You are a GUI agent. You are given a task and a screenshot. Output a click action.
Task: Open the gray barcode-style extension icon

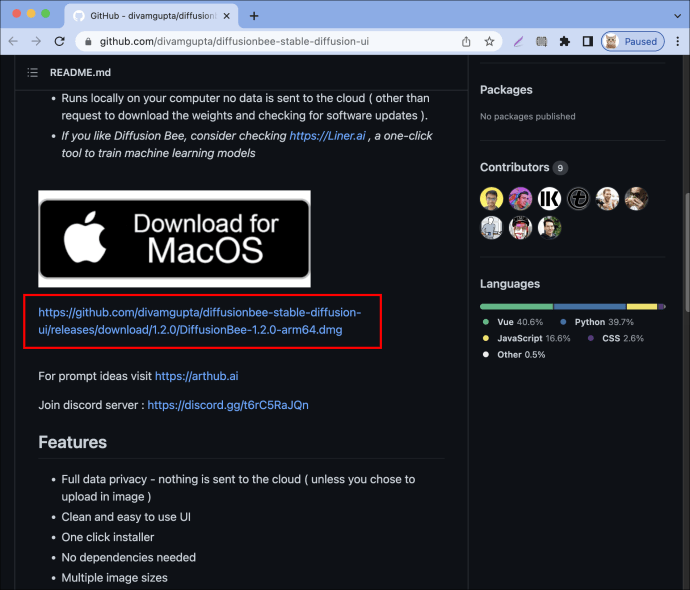541,41
